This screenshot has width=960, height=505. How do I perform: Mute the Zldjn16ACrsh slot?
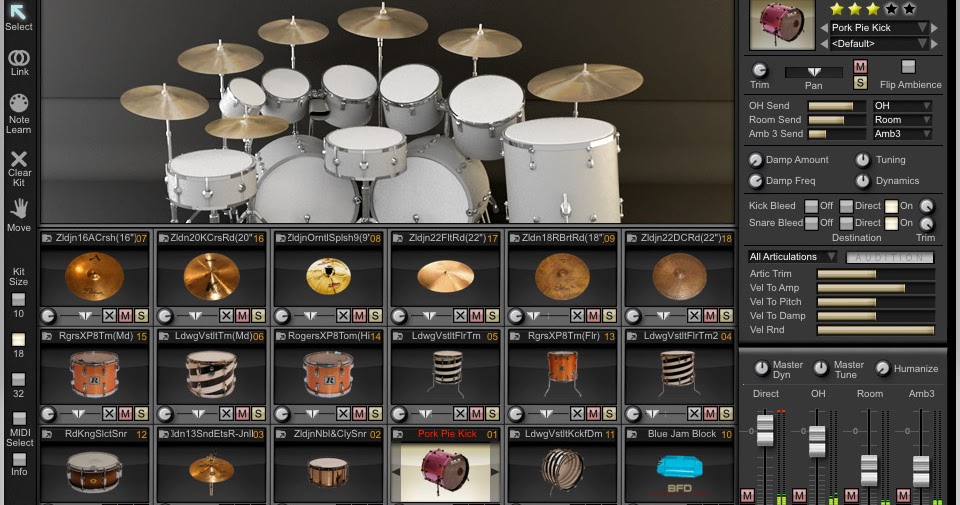(125, 316)
